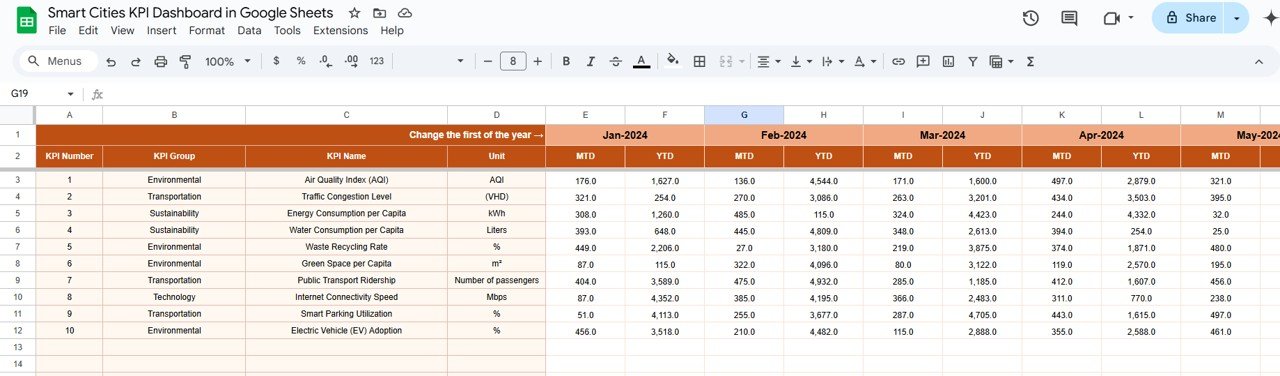Screen dimensions: 1280x376
Task: Open the Insert menu
Action: (162, 30)
